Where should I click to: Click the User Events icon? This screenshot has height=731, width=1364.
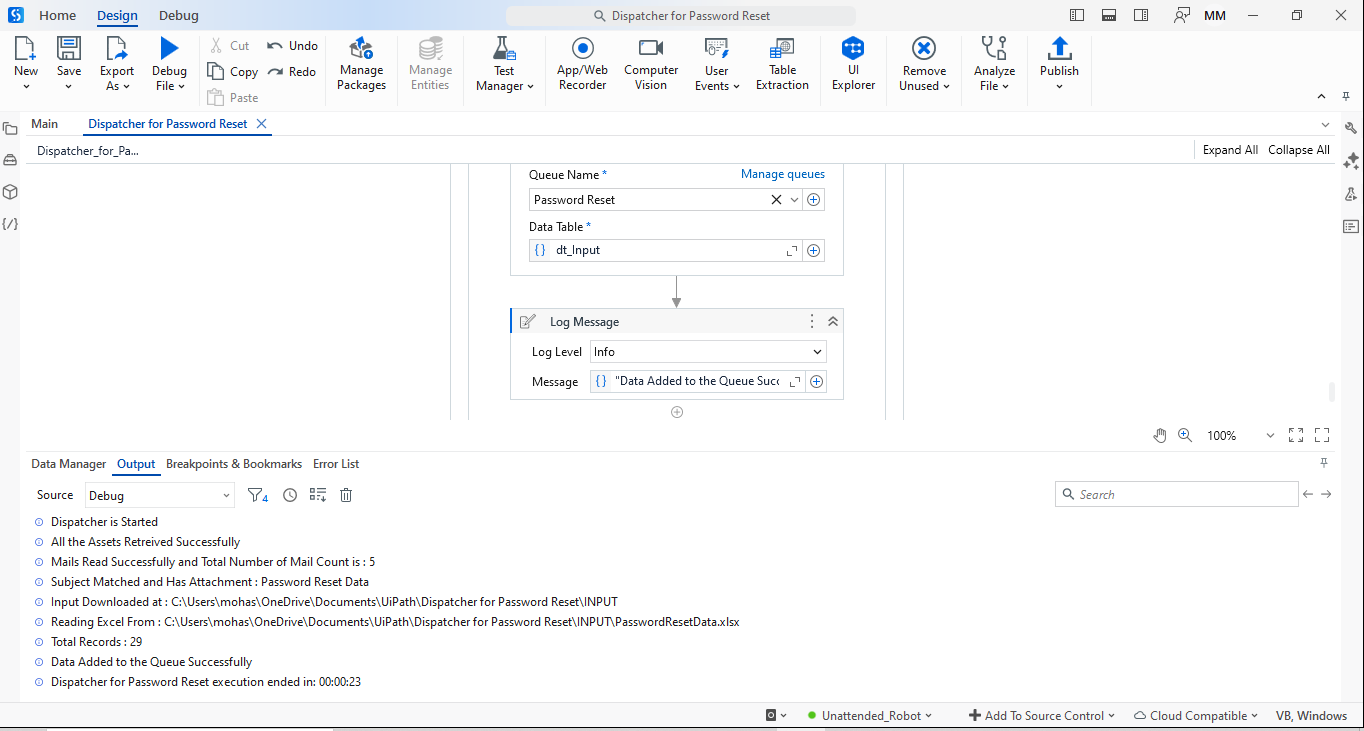point(716,48)
